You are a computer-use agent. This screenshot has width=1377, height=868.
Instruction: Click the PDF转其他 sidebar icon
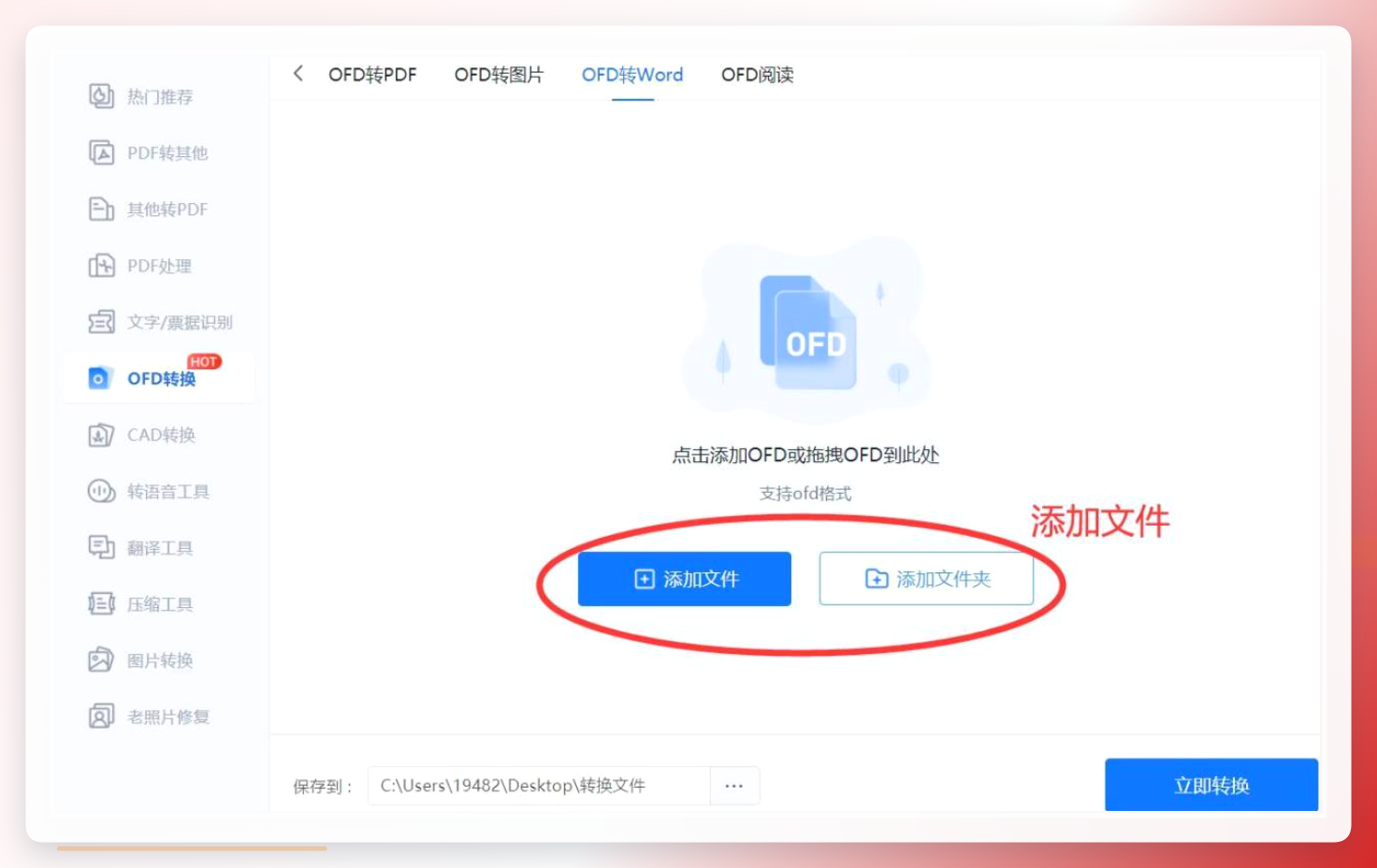(x=101, y=152)
